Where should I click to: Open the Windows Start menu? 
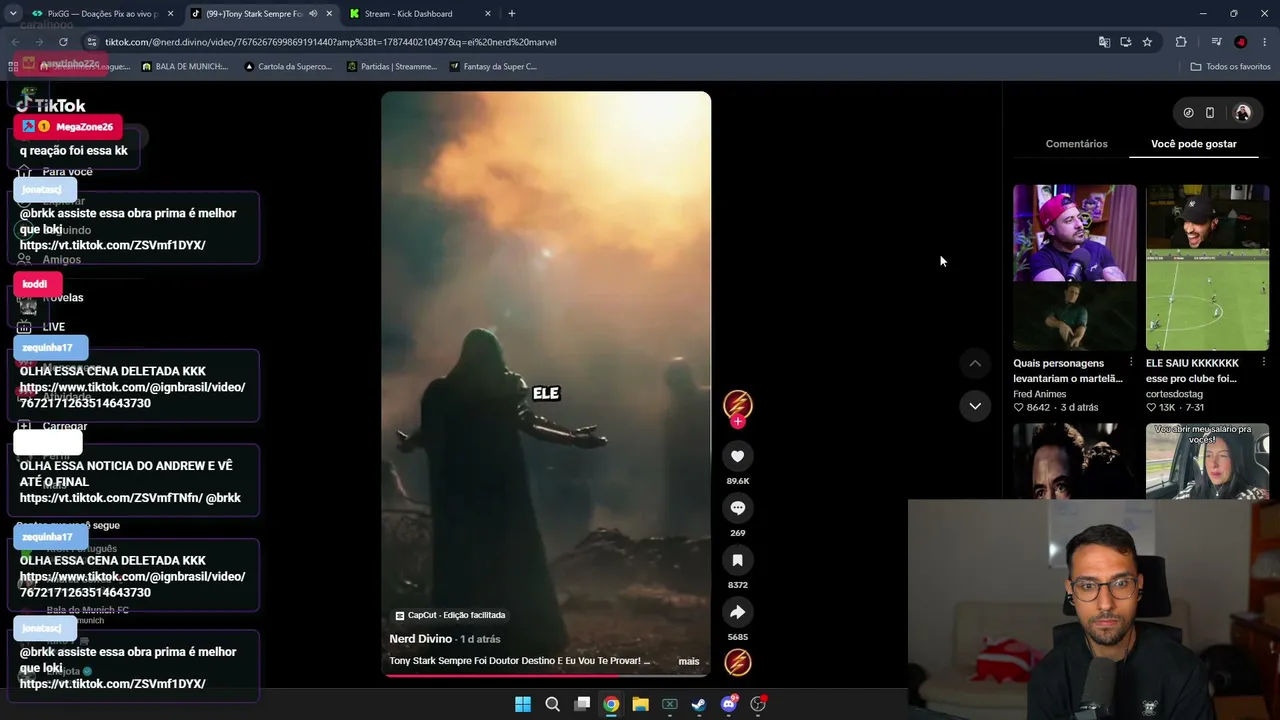(x=523, y=704)
